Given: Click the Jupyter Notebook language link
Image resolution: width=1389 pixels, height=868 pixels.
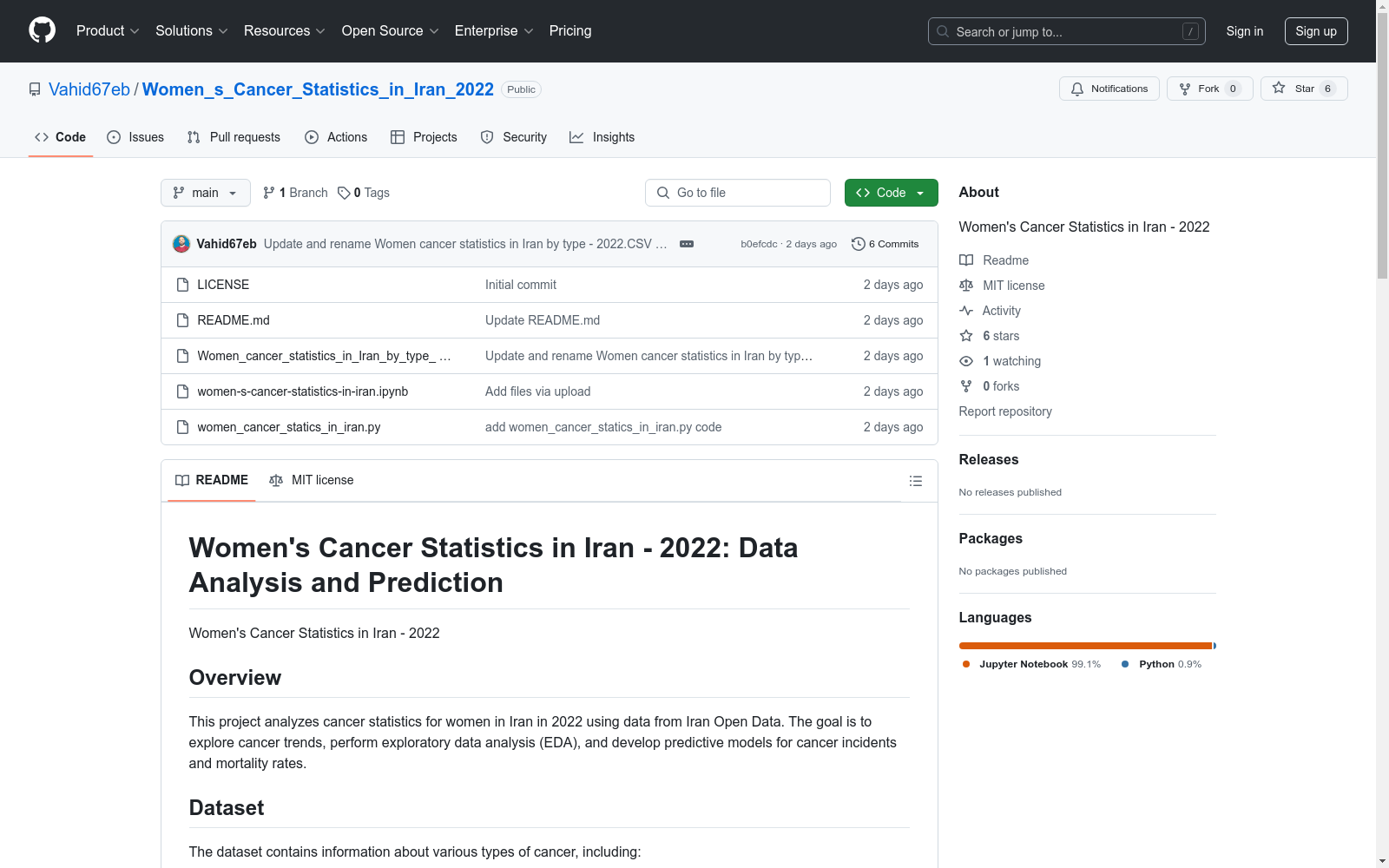Looking at the screenshot, I should point(1031,664).
